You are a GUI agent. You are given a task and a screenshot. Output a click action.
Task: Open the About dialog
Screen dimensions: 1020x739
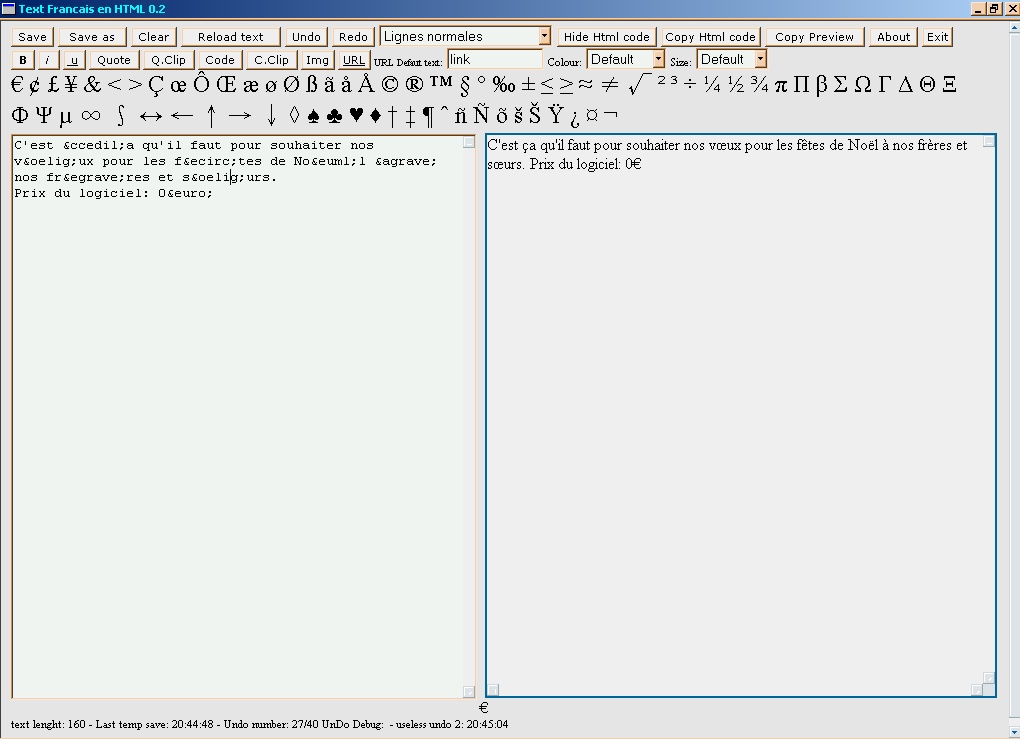[x=893, y=37]
